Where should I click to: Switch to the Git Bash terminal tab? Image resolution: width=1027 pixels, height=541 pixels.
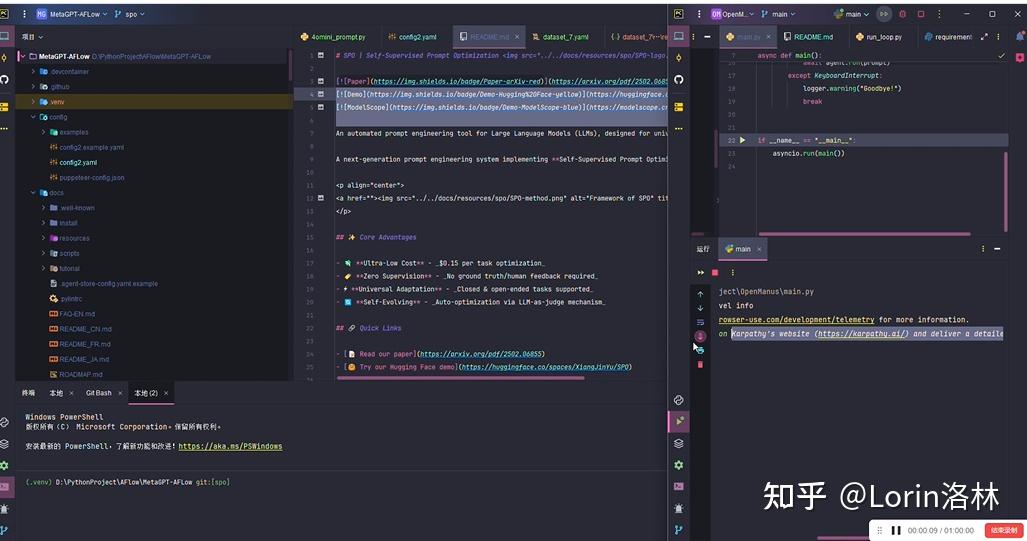[x=99, y=393]
